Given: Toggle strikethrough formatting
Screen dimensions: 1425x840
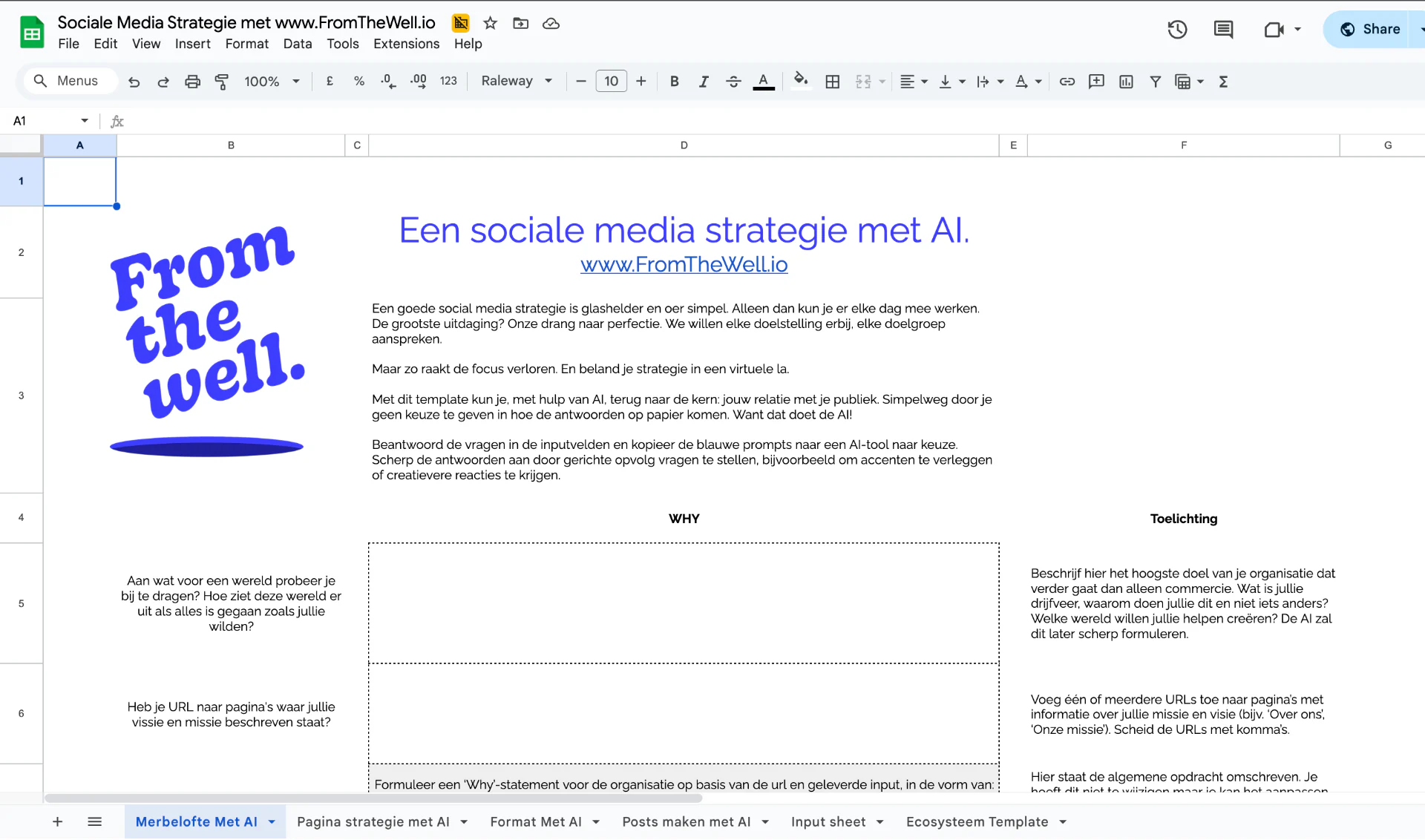Looking at the screenshot, I should tap(733, 82).
